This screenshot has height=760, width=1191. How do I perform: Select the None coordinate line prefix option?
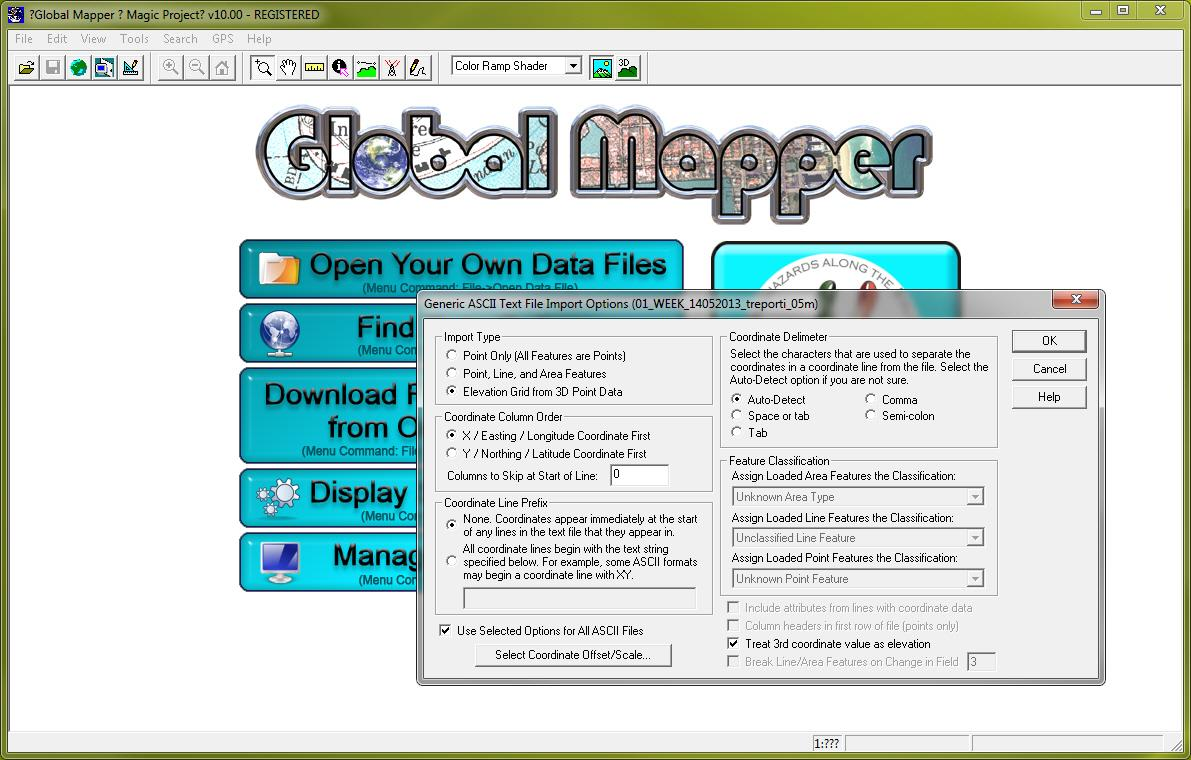pyautogui.click(x=452, y=525)
